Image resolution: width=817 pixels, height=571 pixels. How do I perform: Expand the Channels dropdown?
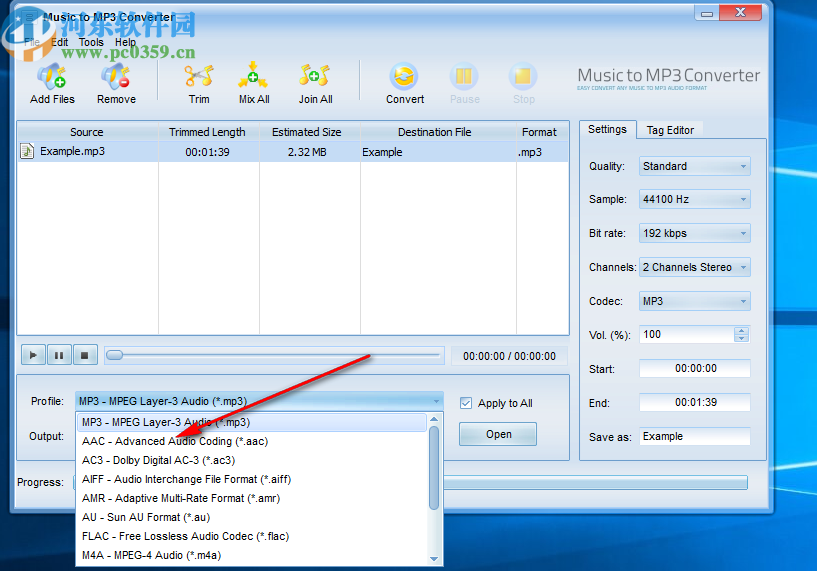(x=743, y=267)
